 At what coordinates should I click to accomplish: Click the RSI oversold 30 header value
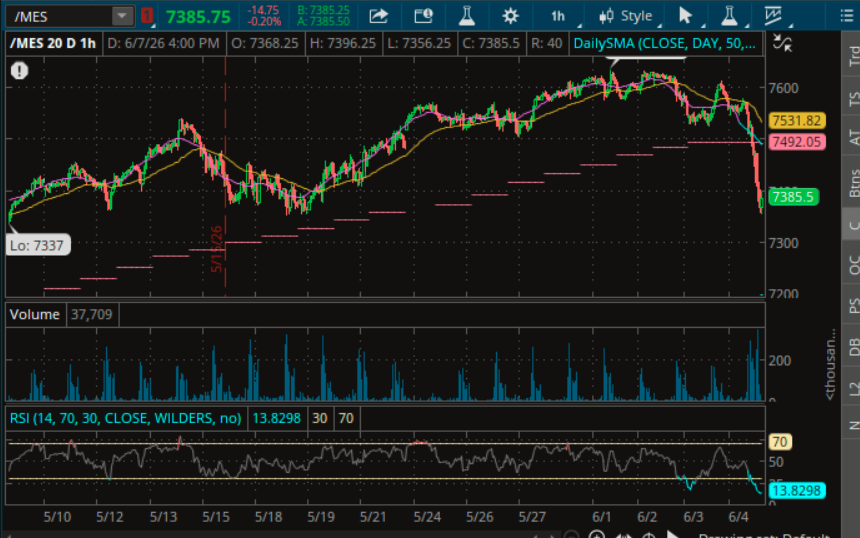click(320, 418)
